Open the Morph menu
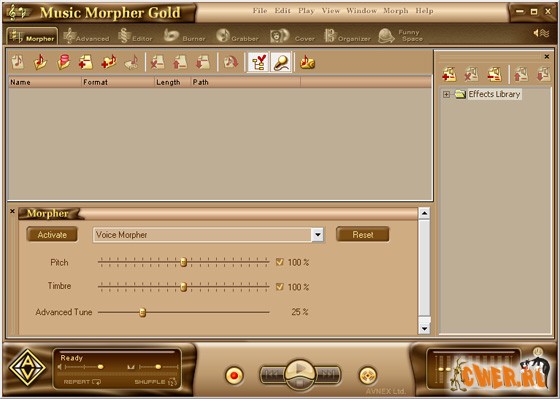Image resolution: width=560 pixels, height=399 pixels. tap(395, 11)
